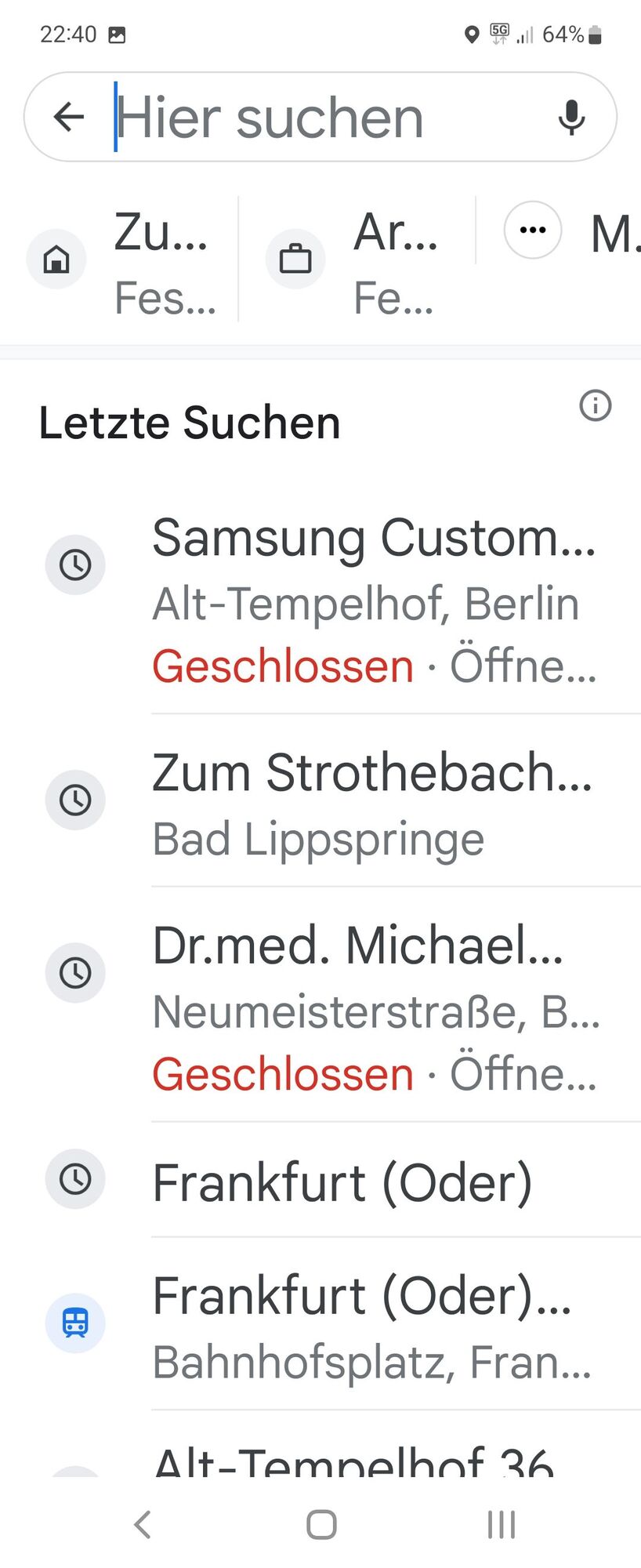Select Samsung Custom recent search entry
The image size is (641, 1568).
click(320, 601)
